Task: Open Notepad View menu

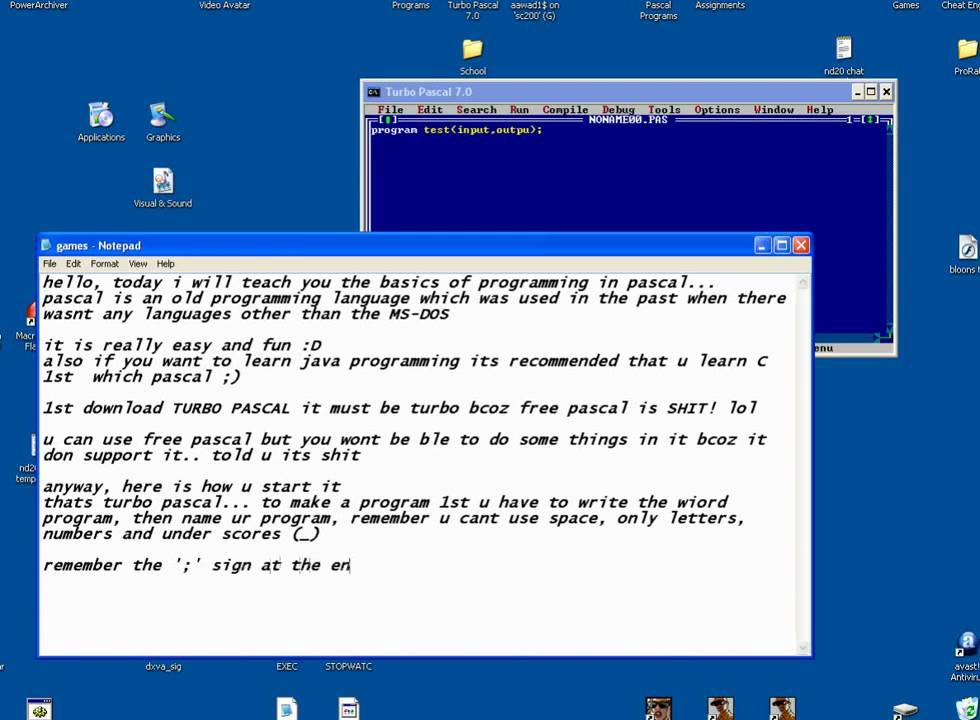Action: click(x=138, y=264)
